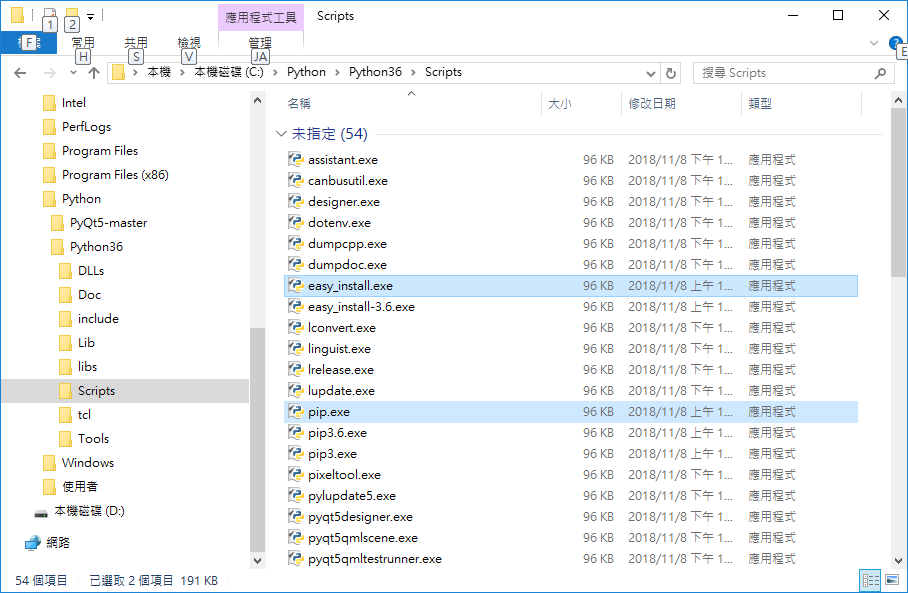Select the PerfLogs folder in the tree
The width and height of the screenshot is (908, 593).
86,127
